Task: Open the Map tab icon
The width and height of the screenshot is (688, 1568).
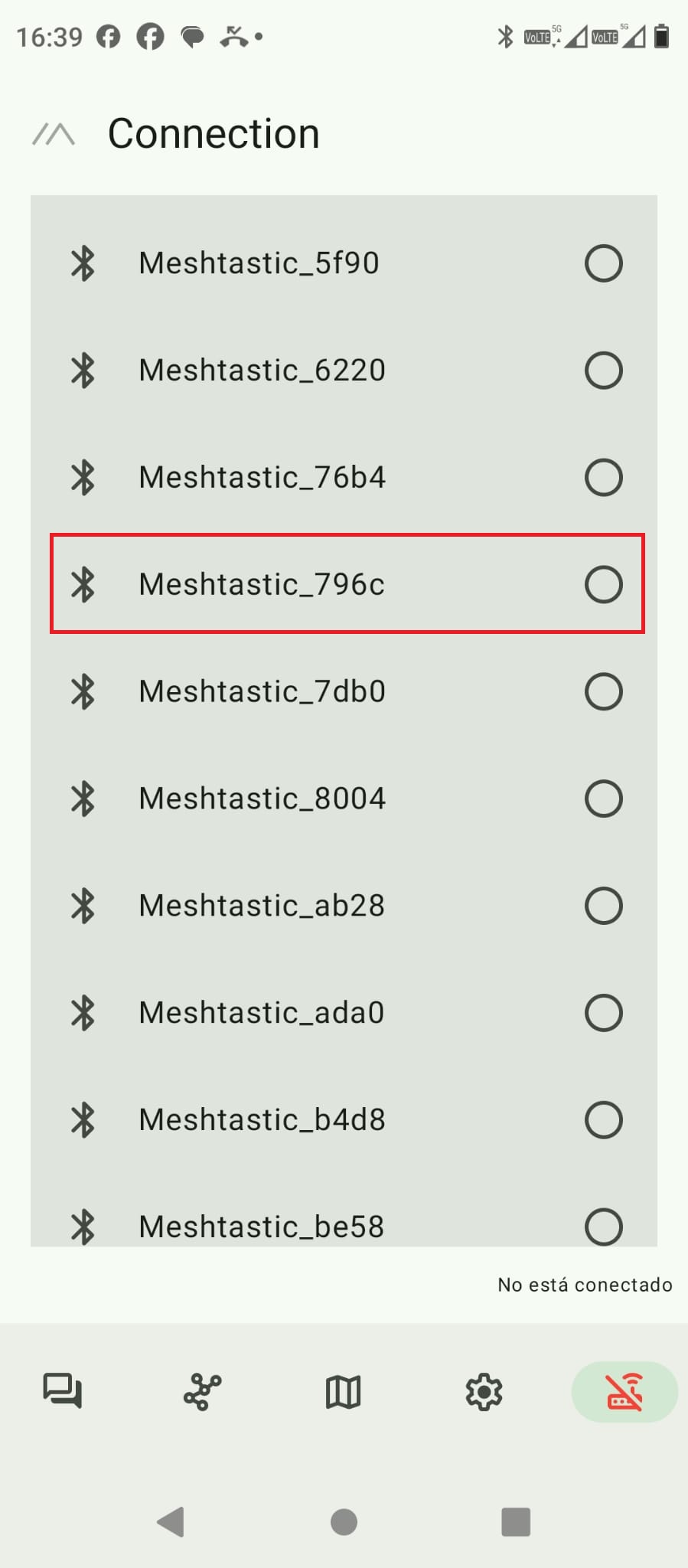Action: (343, 1391)
